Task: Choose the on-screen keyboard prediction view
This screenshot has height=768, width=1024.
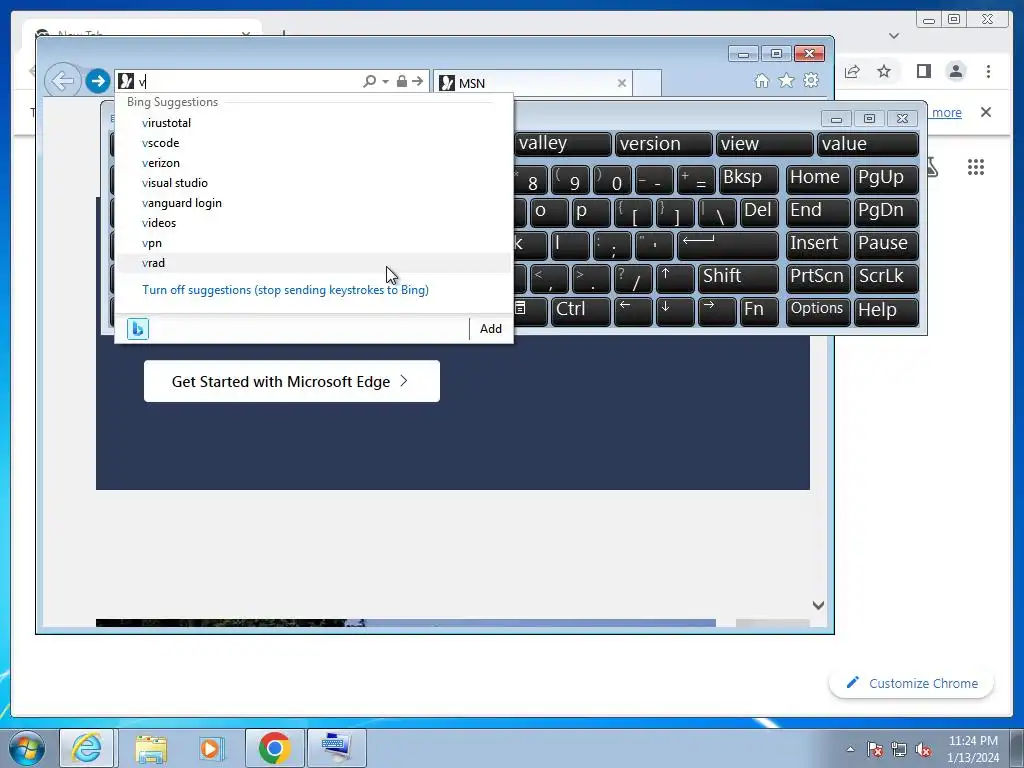Action: click(x=765, y=144)
